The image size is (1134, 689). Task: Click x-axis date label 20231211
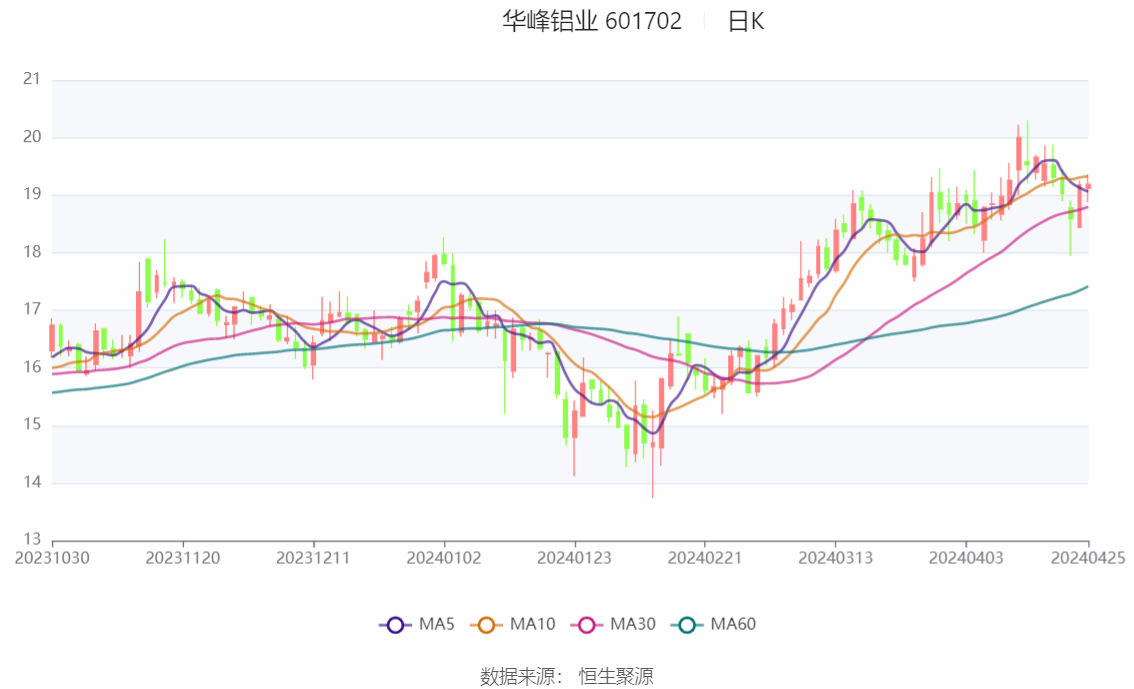pyautogui.click(x=313, y=558)
